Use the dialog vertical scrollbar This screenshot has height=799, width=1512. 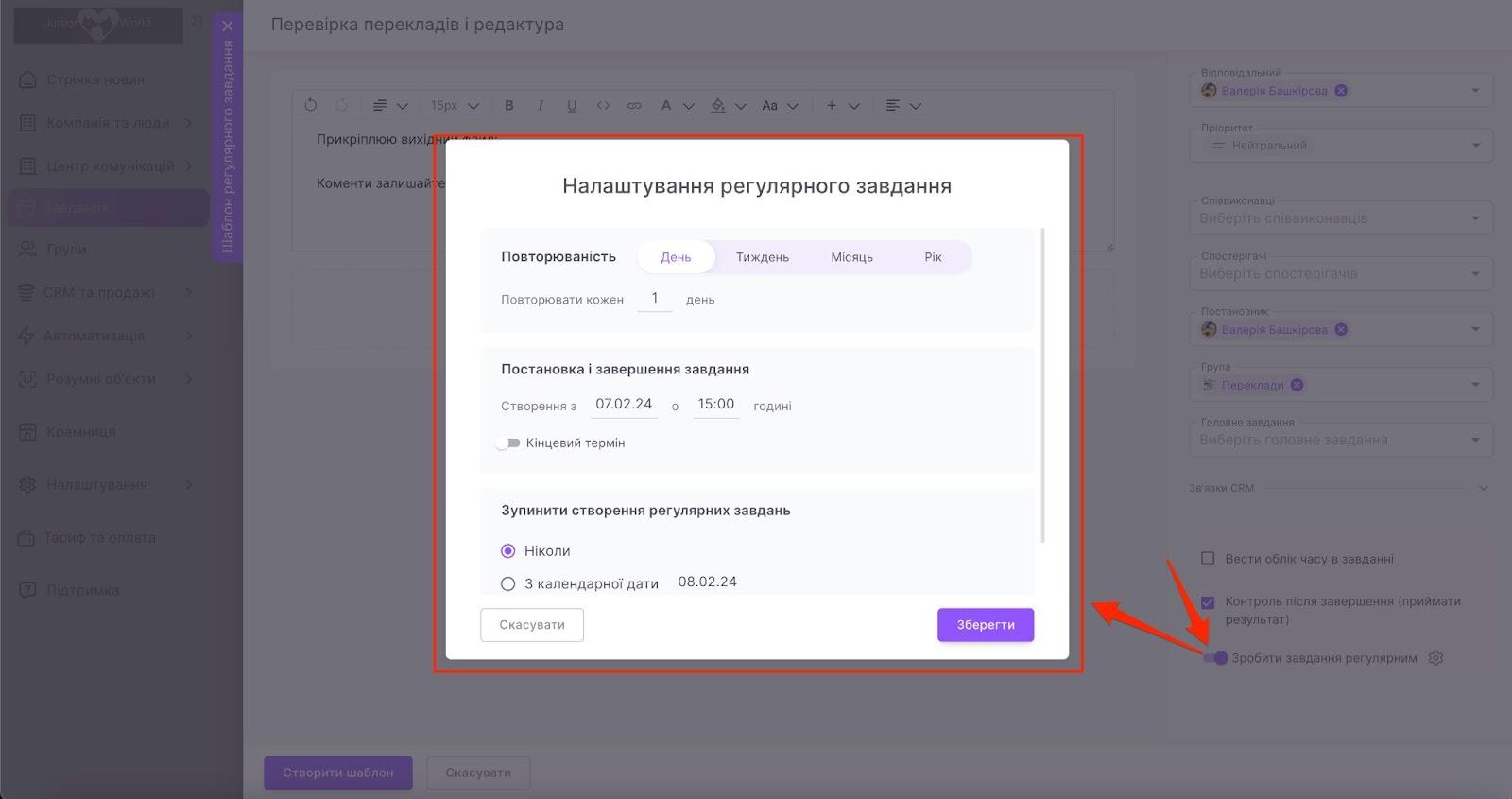[x=1043, y=385]
